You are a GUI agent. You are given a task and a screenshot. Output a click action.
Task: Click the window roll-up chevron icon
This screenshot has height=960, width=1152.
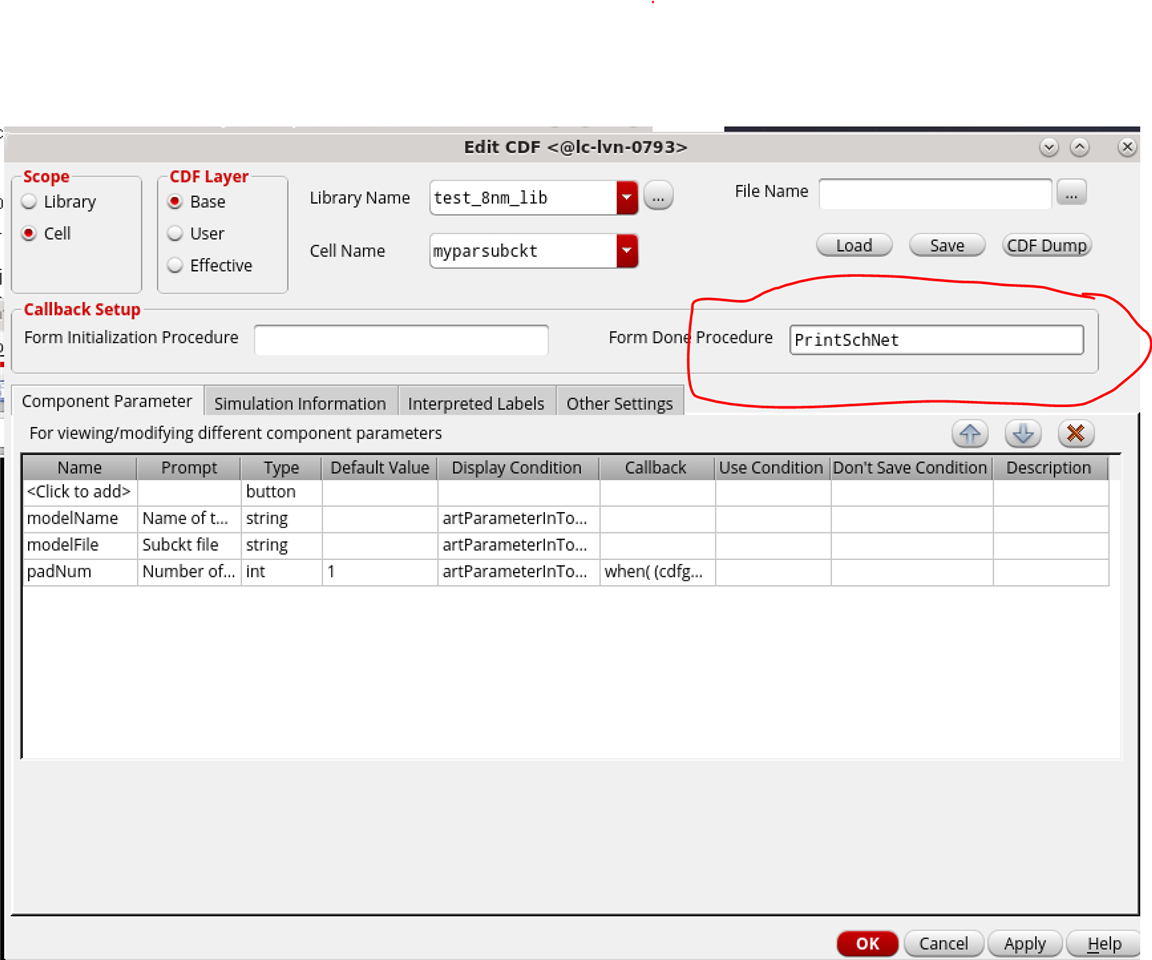(1080, 147)
